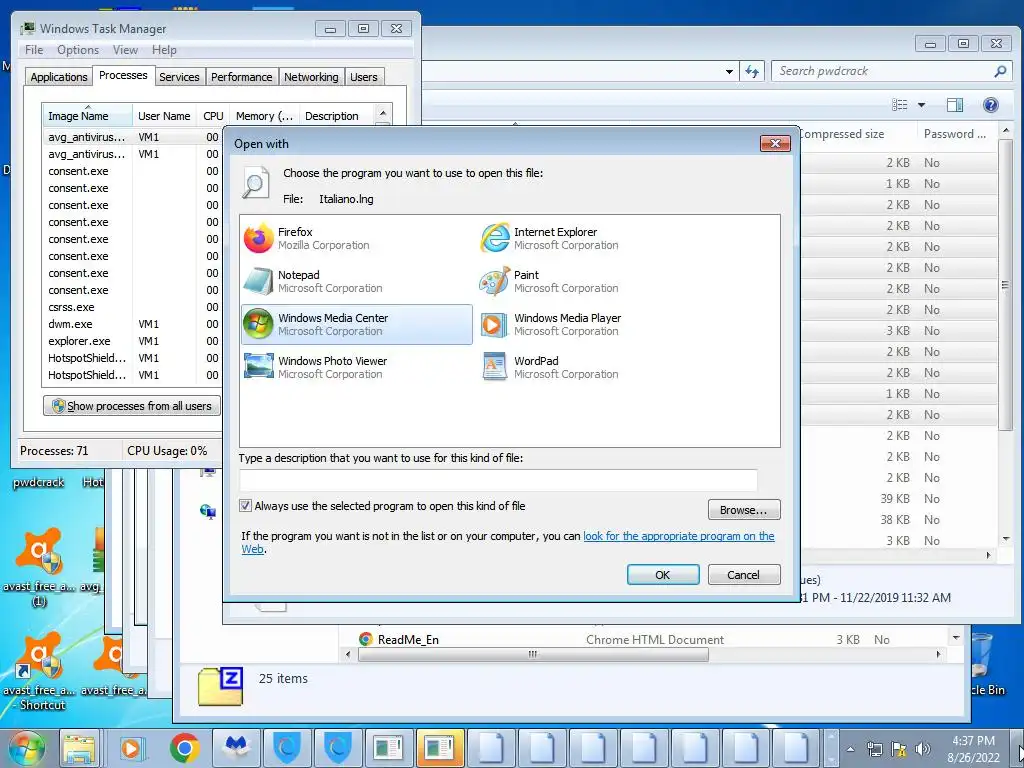Open the taskbar clock showing 4:37 PM
This screenshot has height=768, width=1024.
[x=975, y=749]
